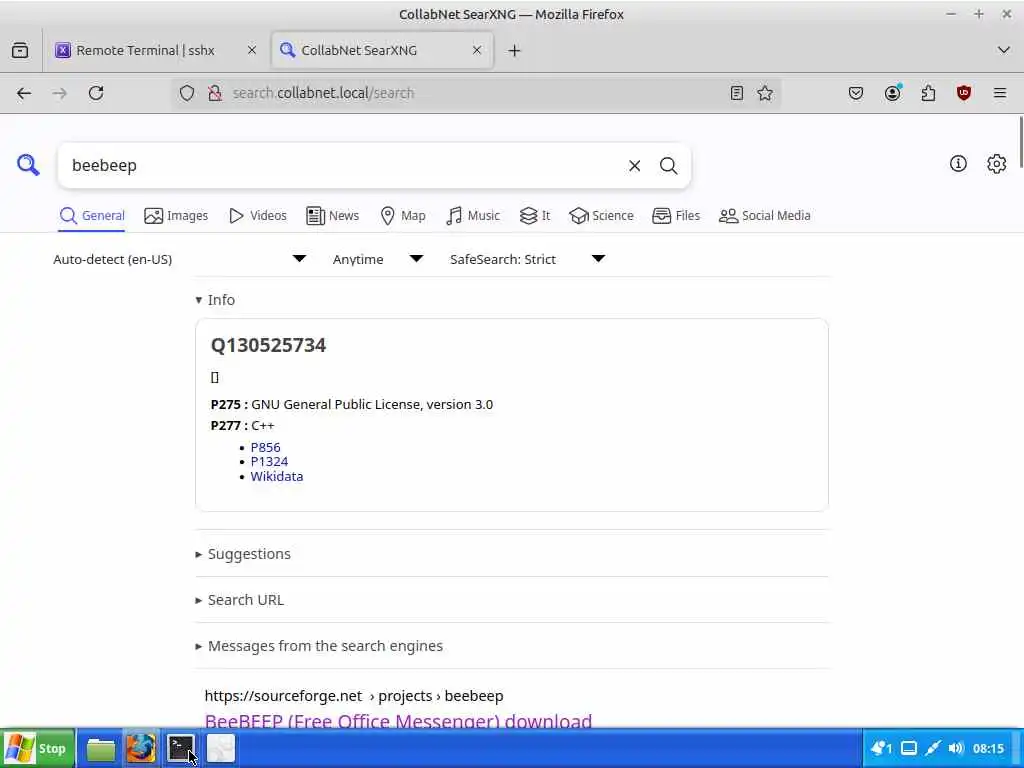Screen dimensions: 1024x768
Task: Open the Auto-detect (en-US) language dropdown
Action: 180,259
